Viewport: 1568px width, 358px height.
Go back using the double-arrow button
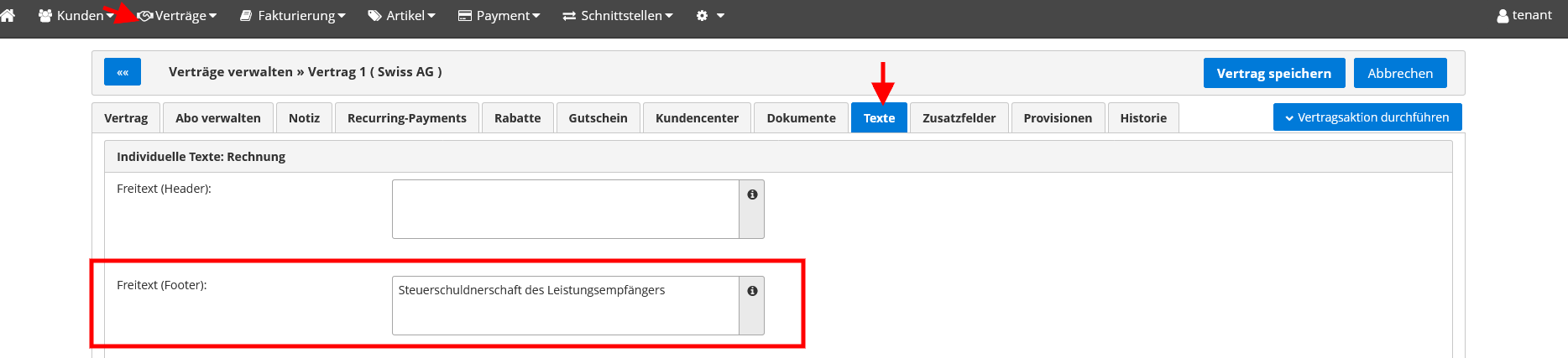click(123, 72)
